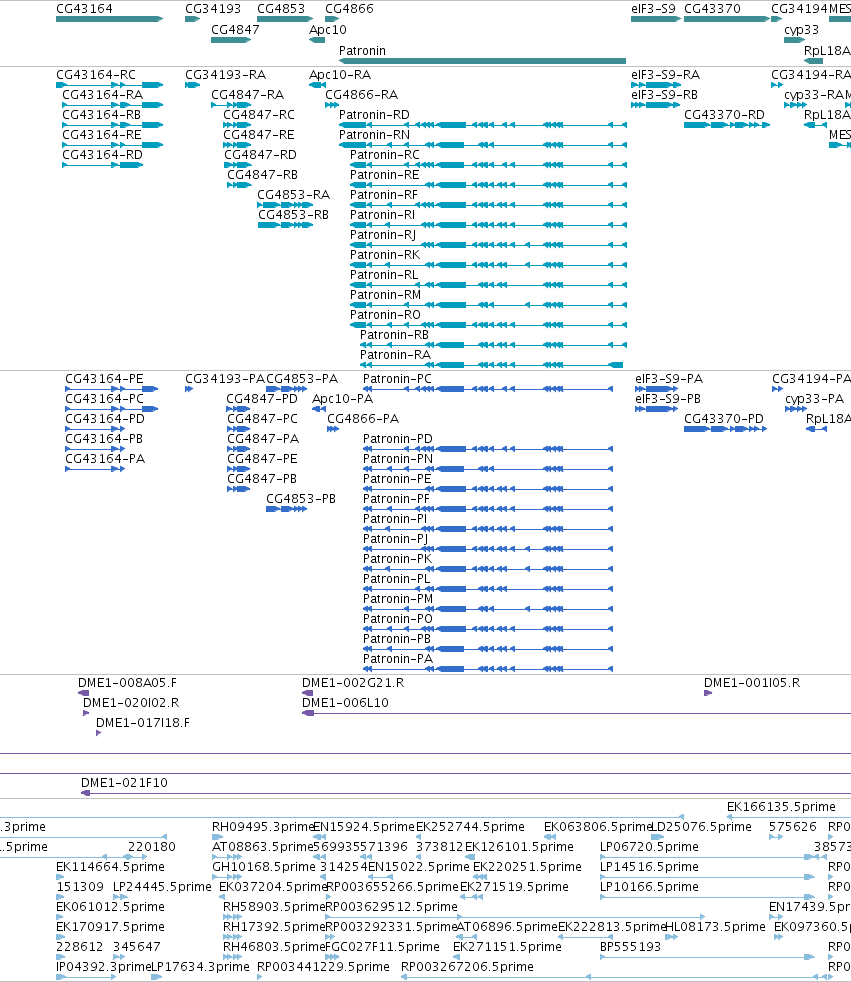Click the Patronin gene bar
The height and width of the screenshot is (982, 851).
point(482,61)
